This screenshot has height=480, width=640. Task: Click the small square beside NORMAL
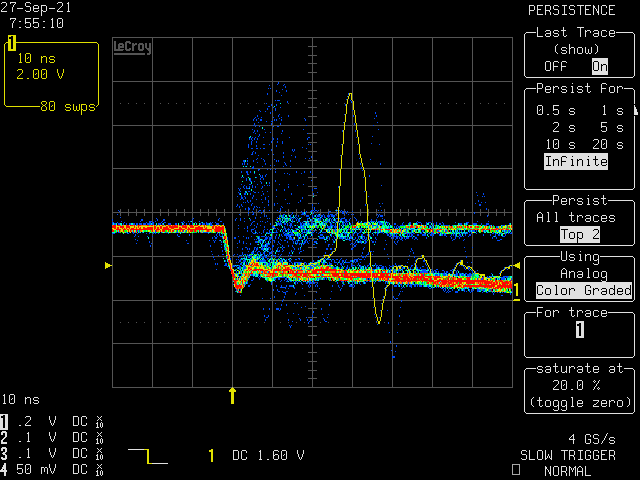[516, 469]
